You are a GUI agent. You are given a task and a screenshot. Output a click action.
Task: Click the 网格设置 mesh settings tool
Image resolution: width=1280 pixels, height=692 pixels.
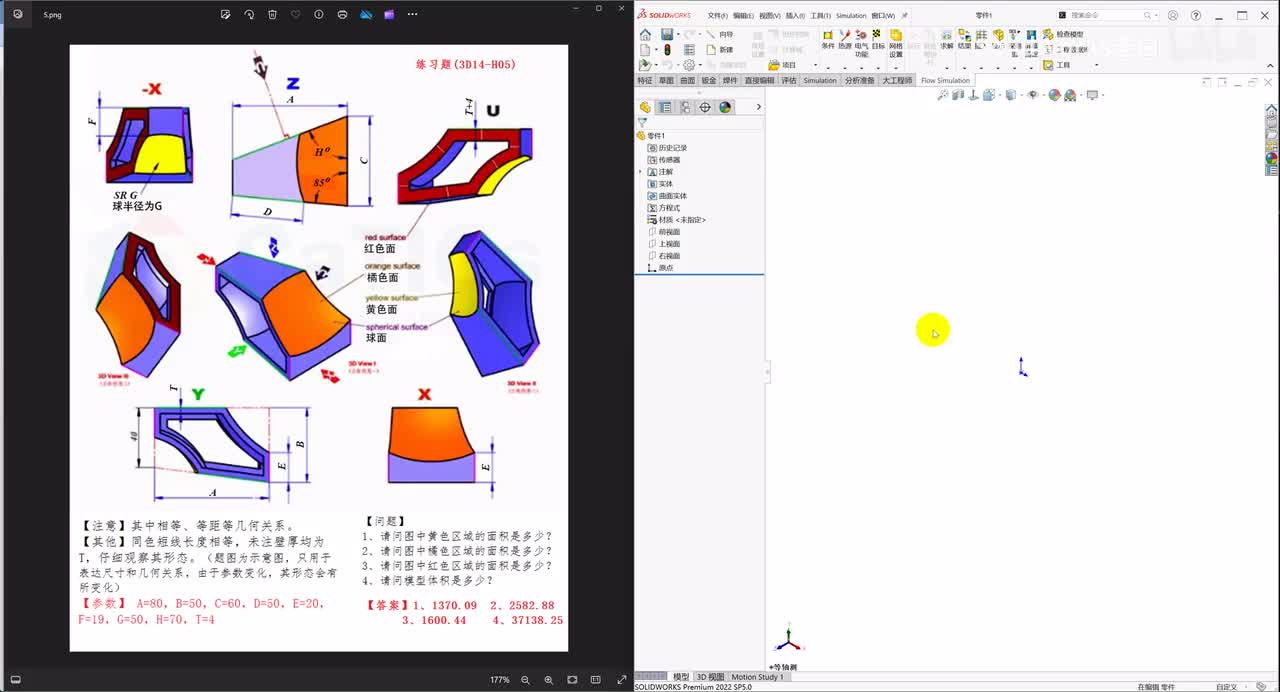pos(896,44)
